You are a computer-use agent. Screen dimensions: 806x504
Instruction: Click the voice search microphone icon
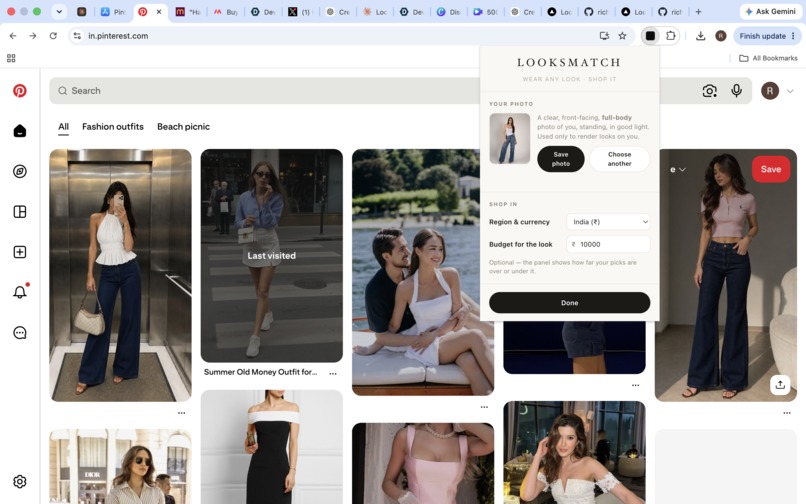coord(736,91)
